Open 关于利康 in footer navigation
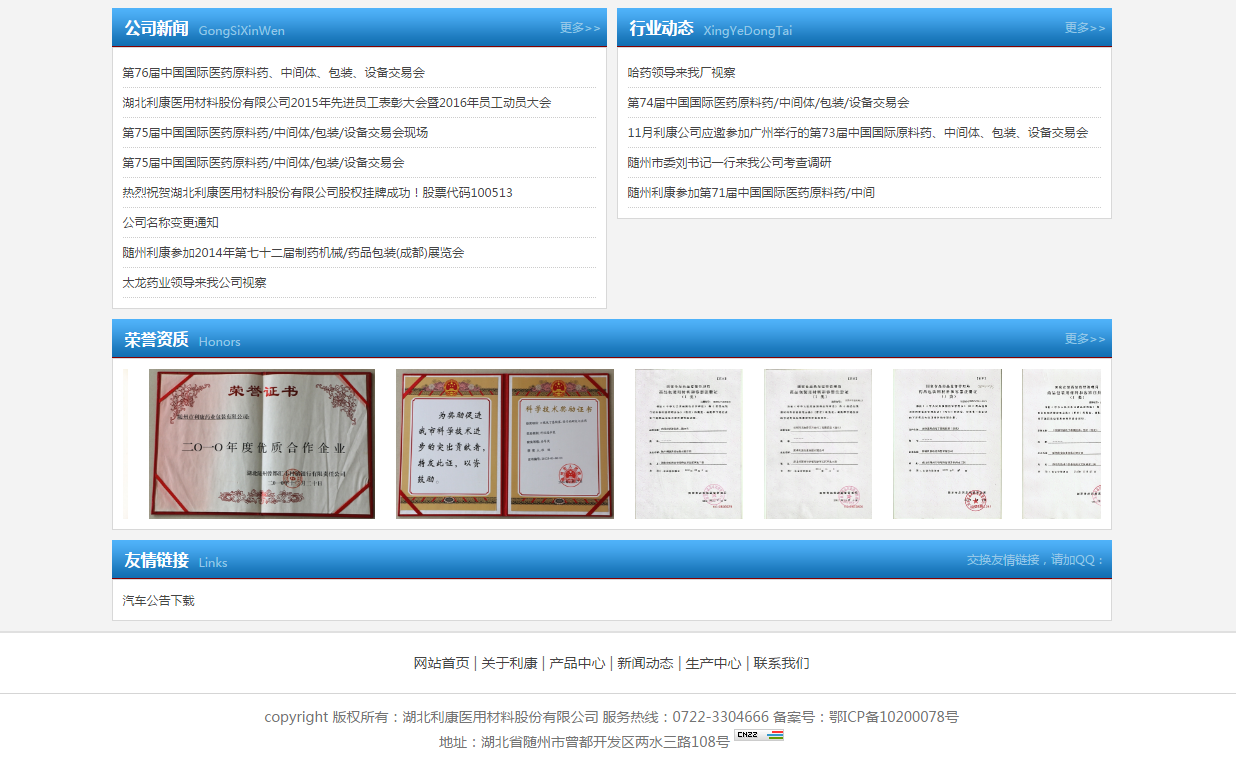 click(x=509, y=663)
